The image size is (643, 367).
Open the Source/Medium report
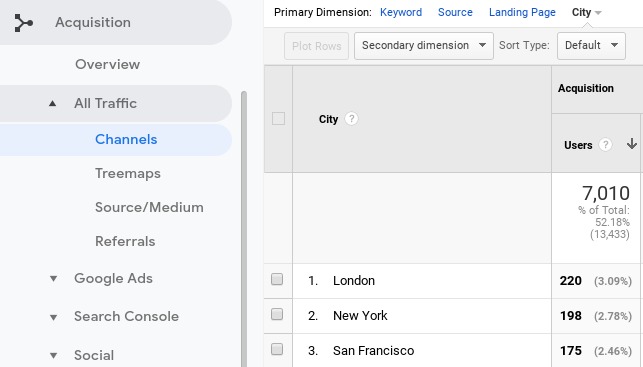[x=149, y=207]
